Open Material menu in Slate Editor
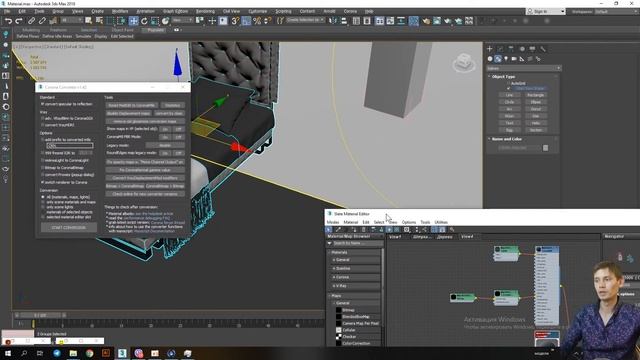The width and height of the screenshot is (640, 360). pos(351,222)
